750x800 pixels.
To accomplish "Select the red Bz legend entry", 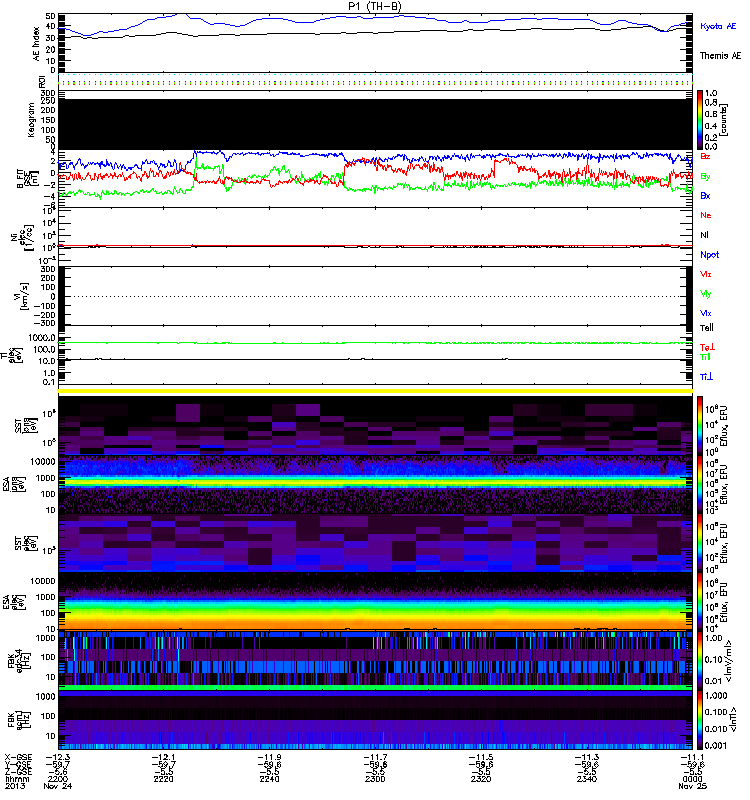I will (706, 157).
